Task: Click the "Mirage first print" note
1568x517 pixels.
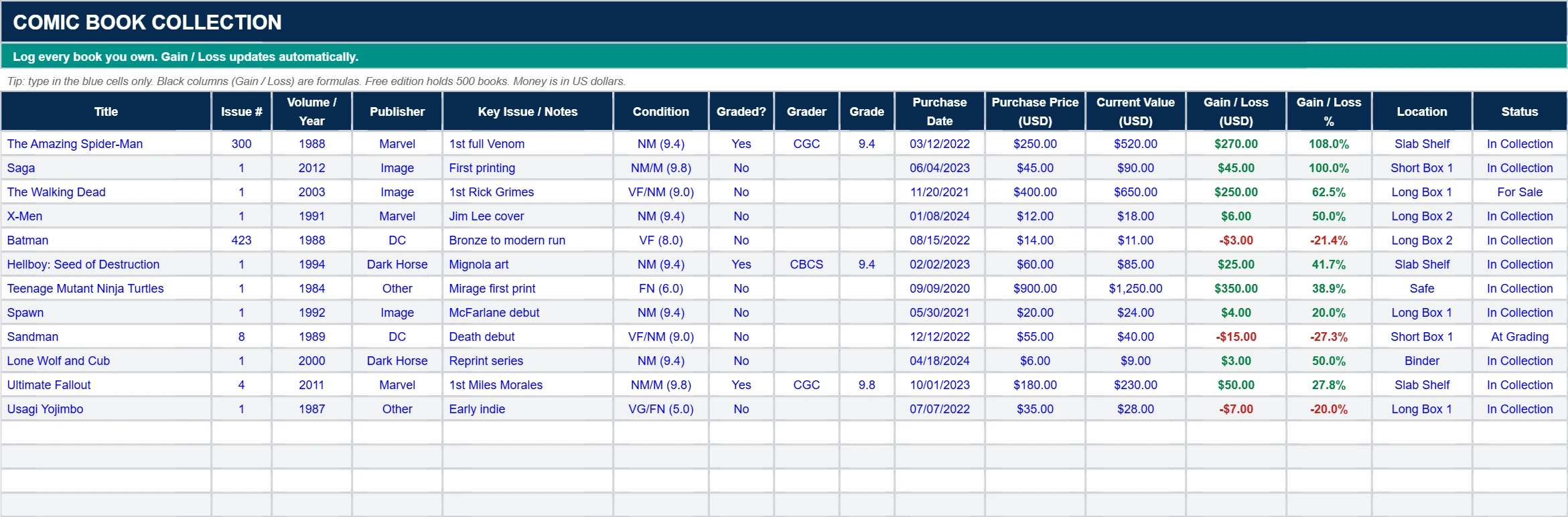Action: point(528,289)
